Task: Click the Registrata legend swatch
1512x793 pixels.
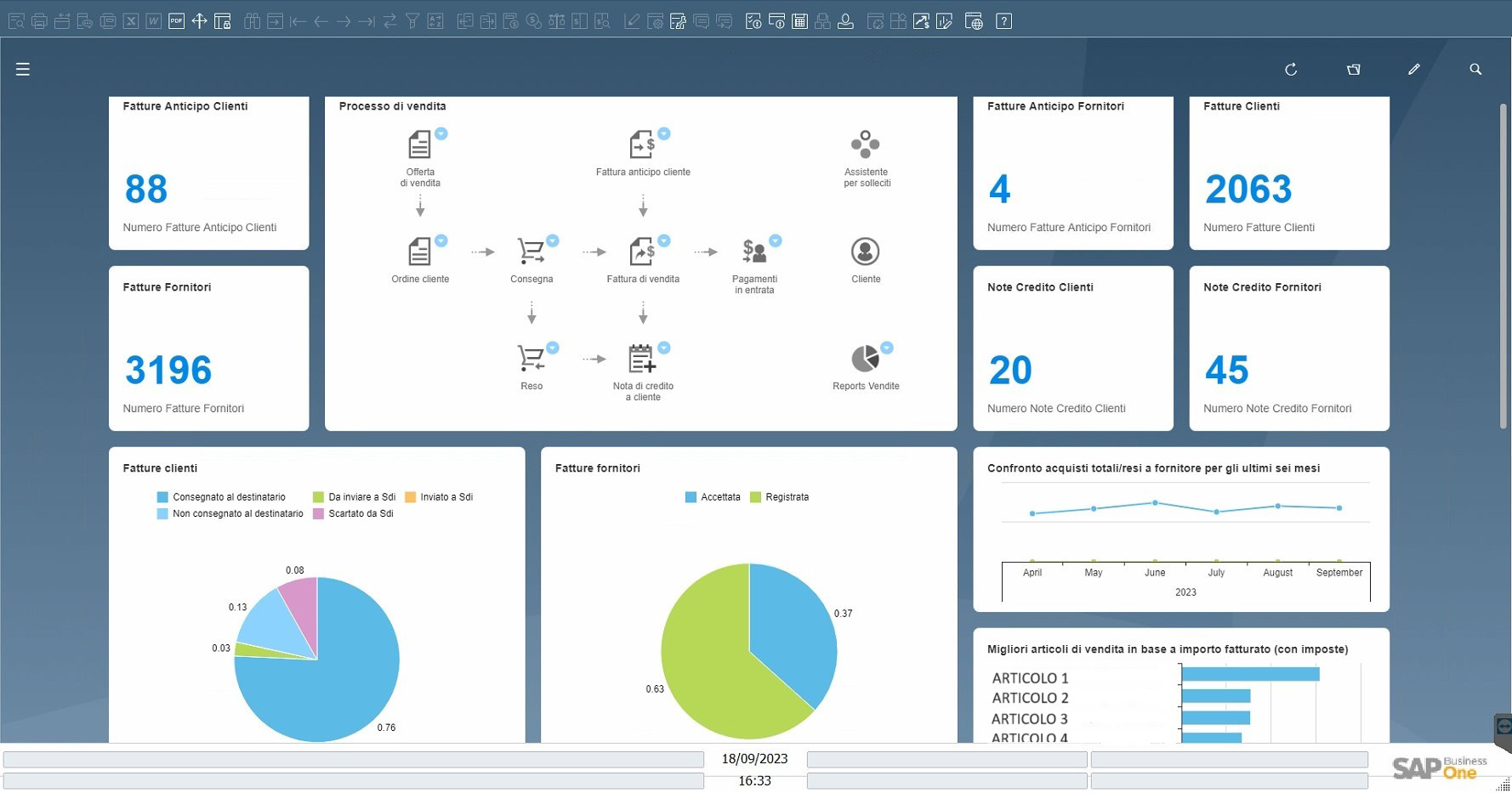Action: [755, 497]
